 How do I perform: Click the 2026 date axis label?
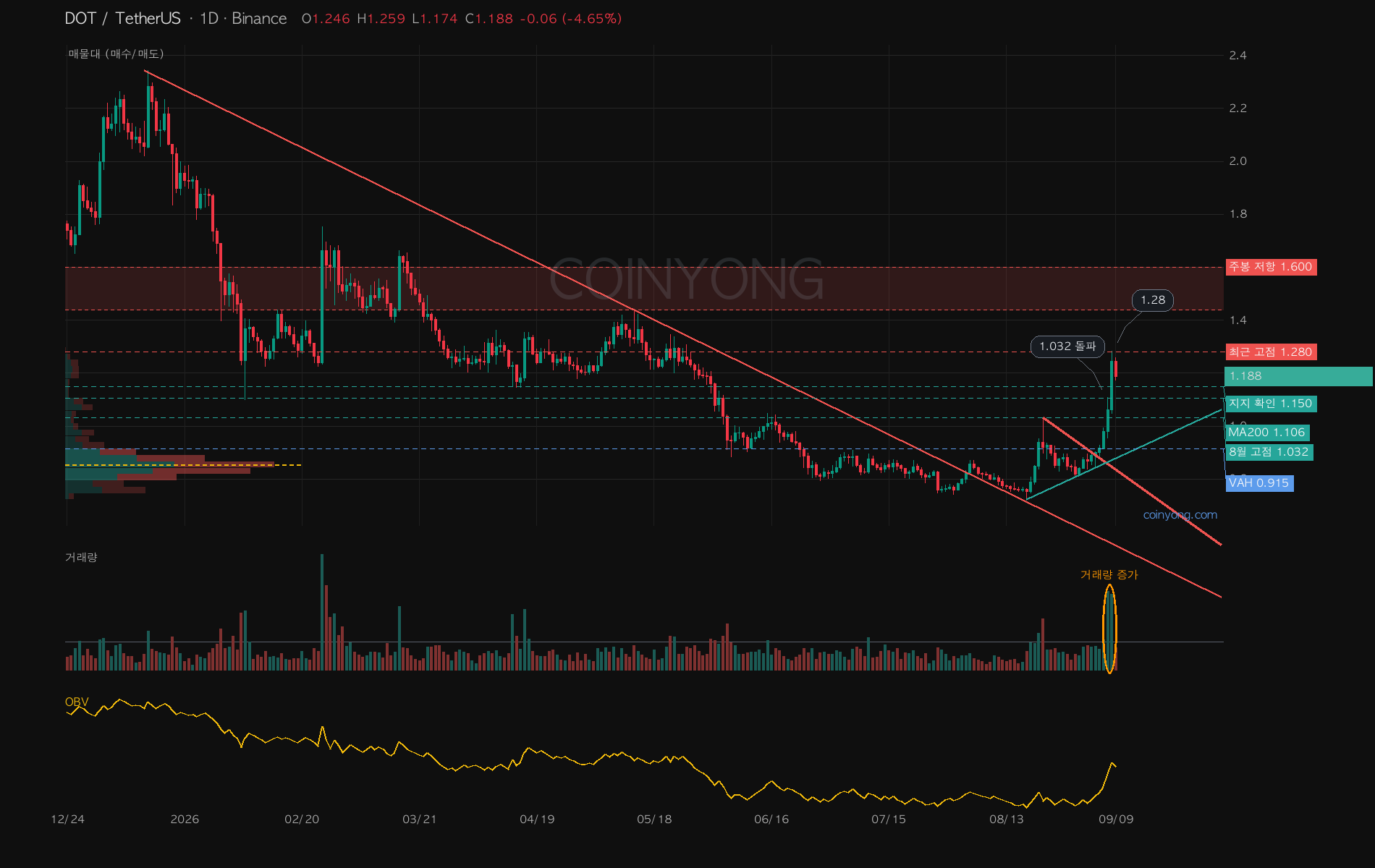[185, 819]
